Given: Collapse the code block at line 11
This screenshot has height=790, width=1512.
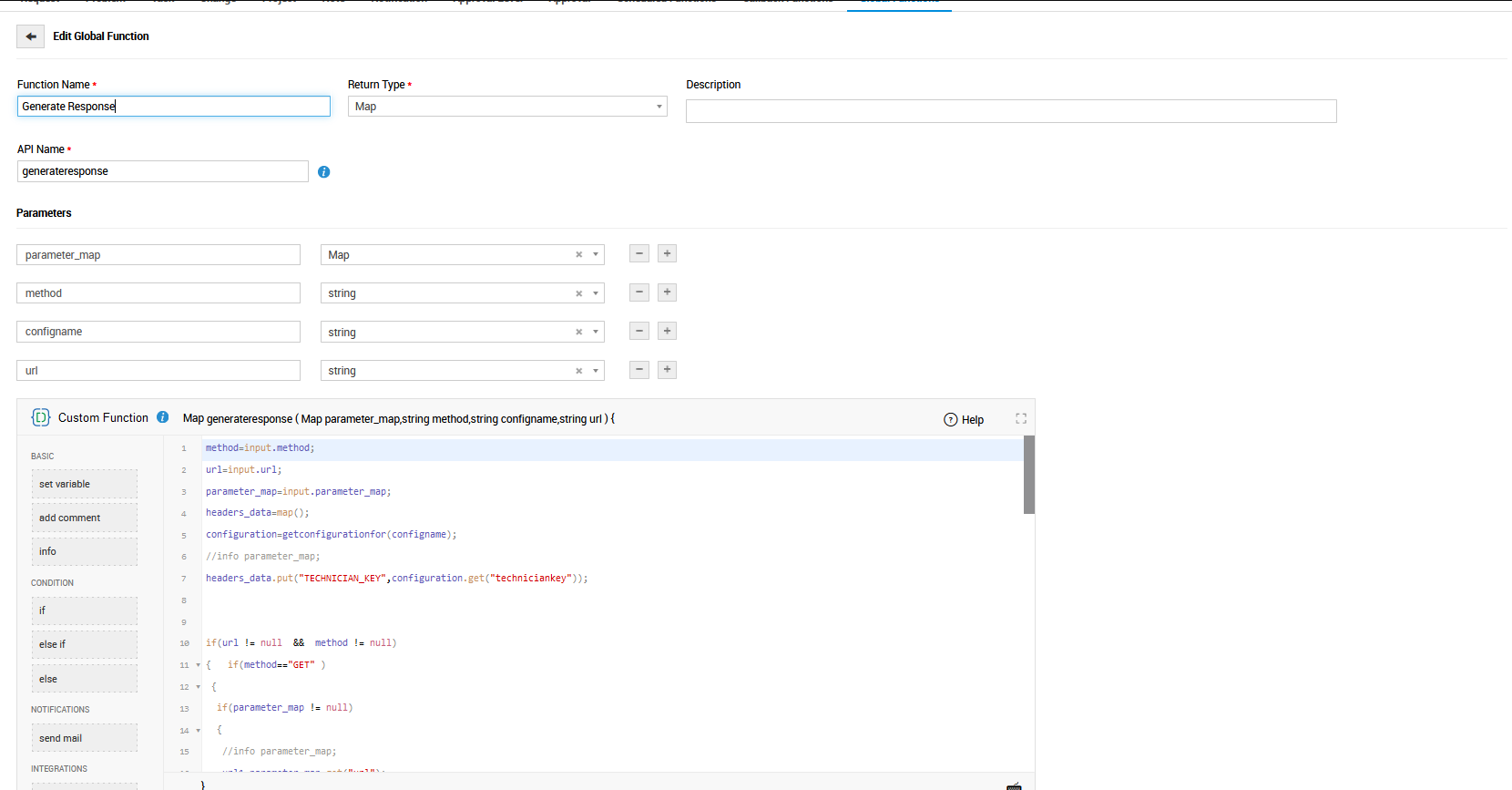Looking at the screenshot, I should click(199, 665).
